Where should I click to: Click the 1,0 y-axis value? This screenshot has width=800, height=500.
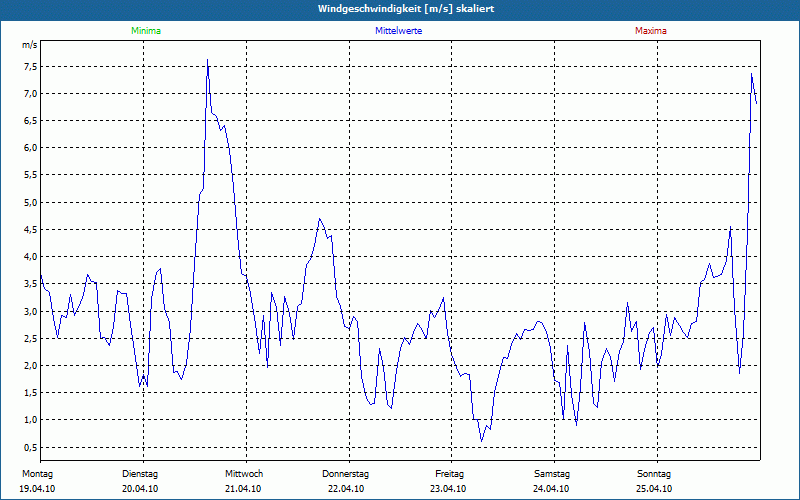(30, 420)
